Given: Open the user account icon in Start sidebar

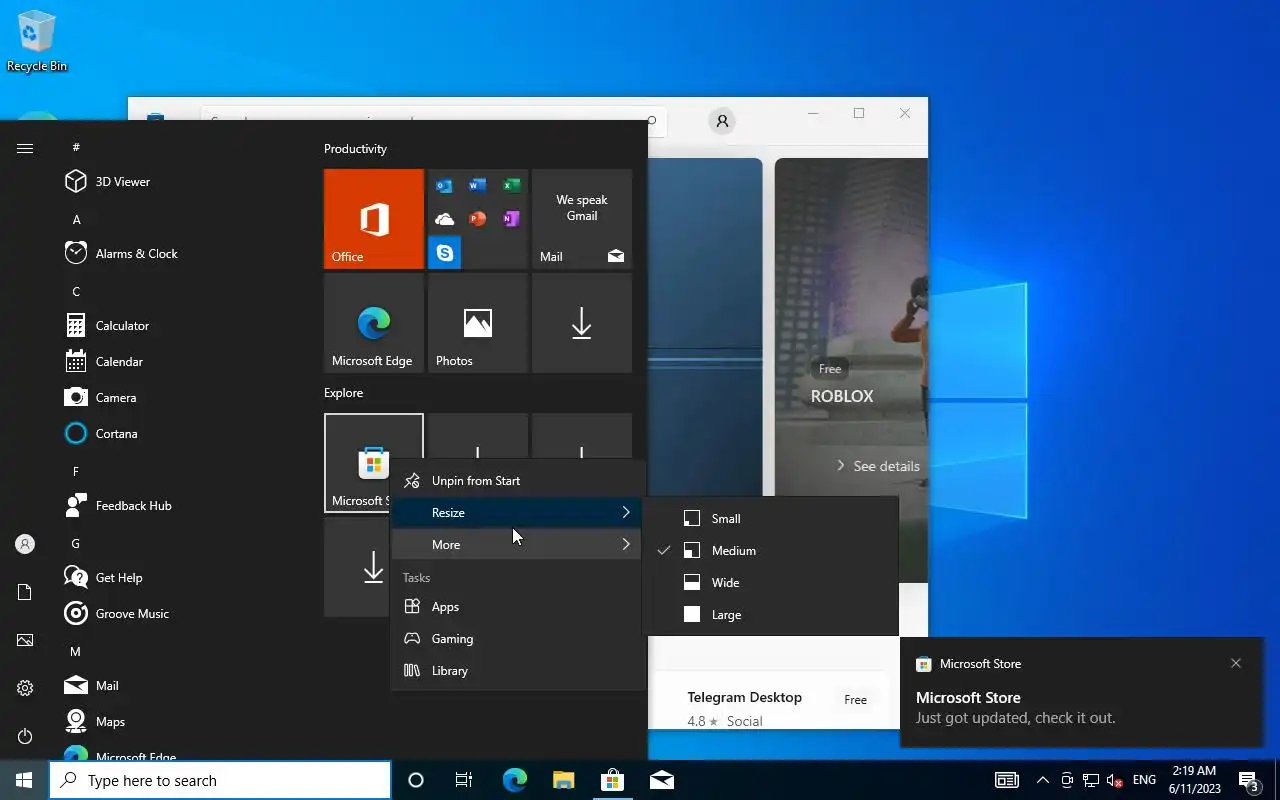Looking at the screenshot, I should [25, 544].
